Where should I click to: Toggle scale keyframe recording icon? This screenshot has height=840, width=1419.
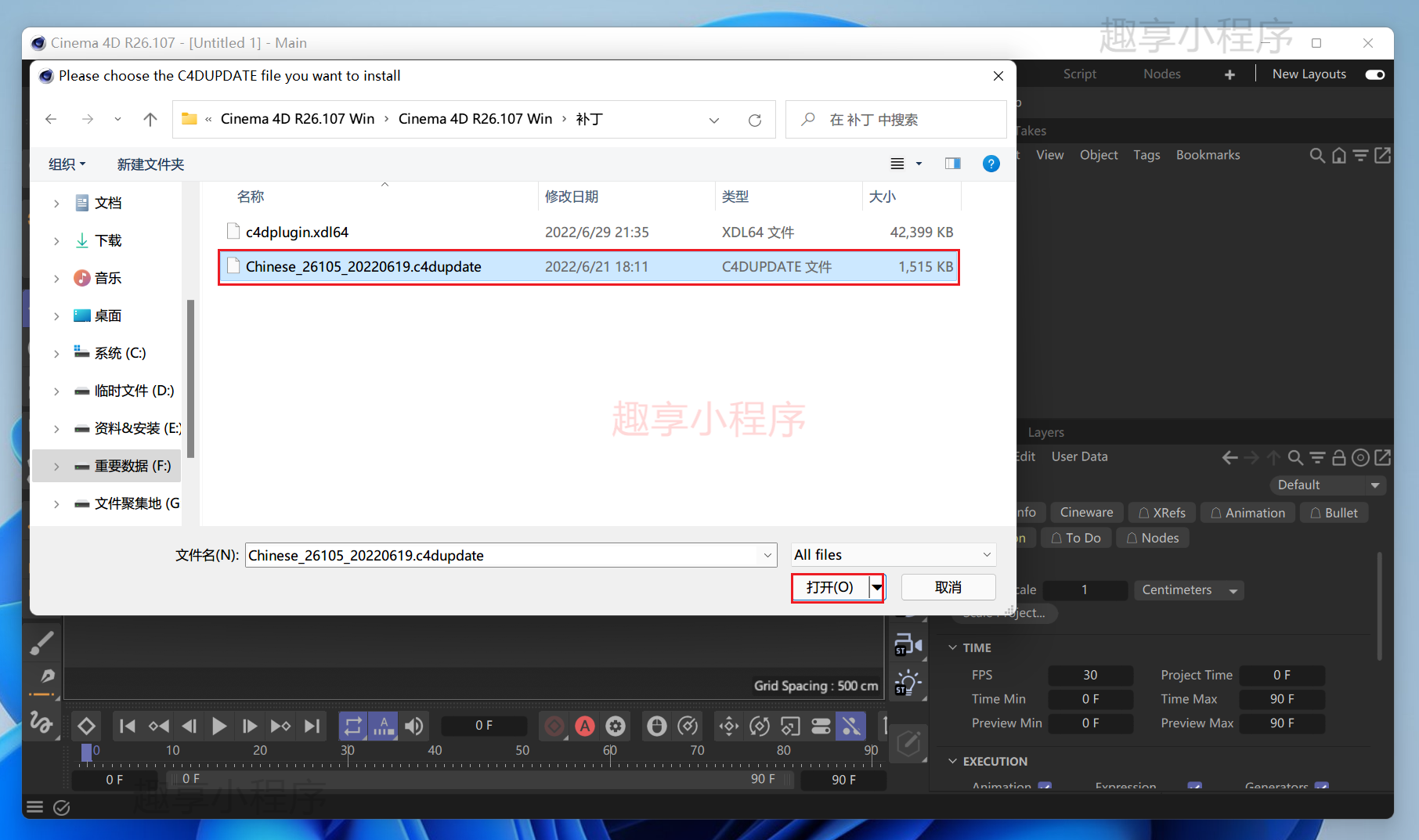(790, 726)
